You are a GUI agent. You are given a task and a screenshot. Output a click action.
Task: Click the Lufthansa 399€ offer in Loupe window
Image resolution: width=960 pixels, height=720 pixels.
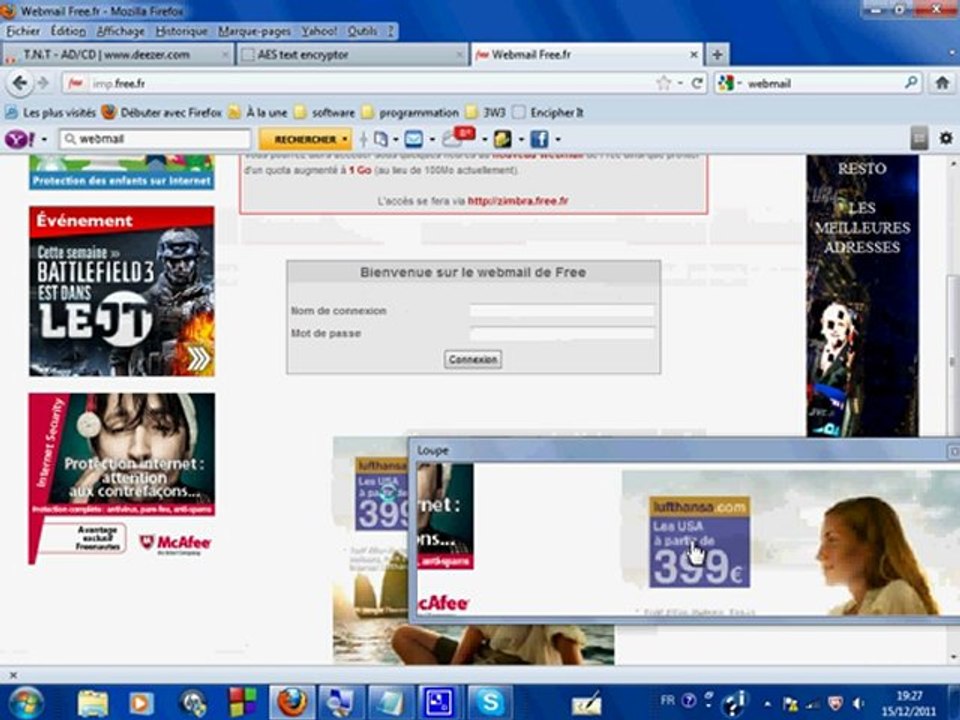tap(699, 542)
